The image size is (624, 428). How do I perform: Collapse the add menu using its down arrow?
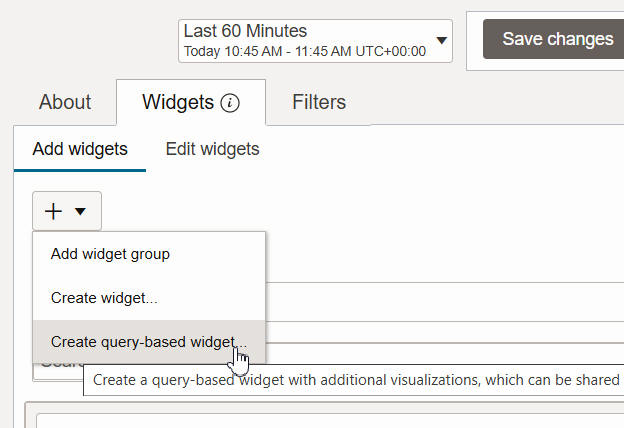coord(81,211)
